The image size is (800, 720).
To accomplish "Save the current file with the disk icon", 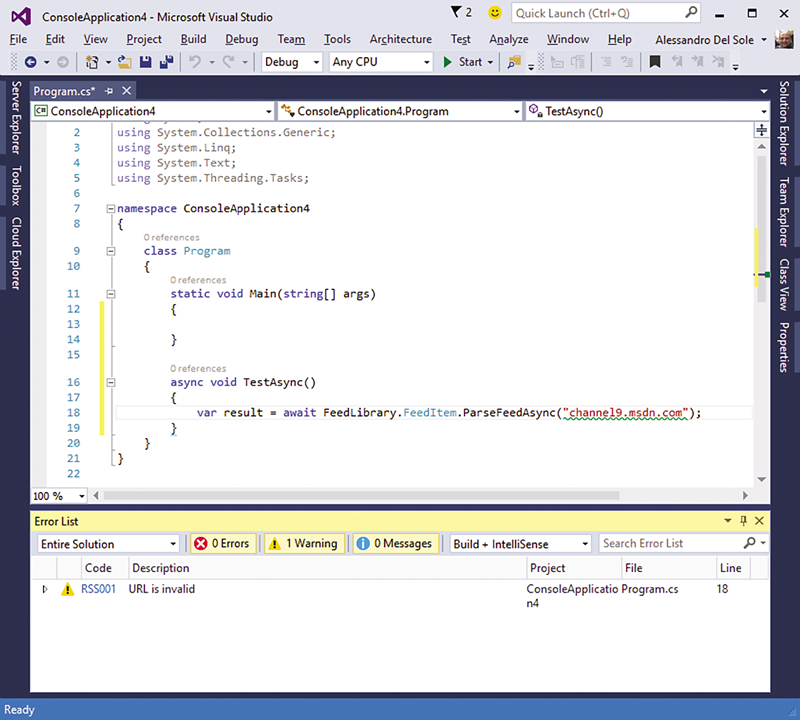I will (145, 62).
